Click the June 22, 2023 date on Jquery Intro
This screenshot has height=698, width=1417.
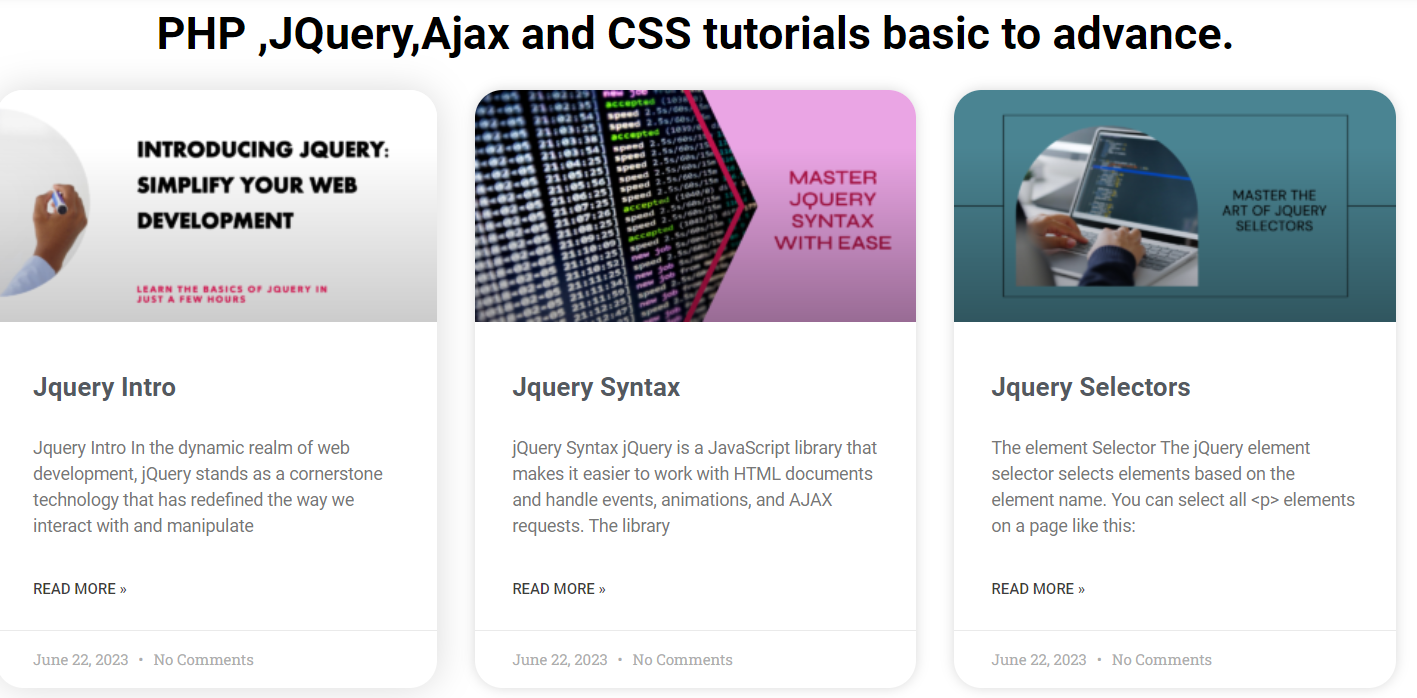(81, 660)
